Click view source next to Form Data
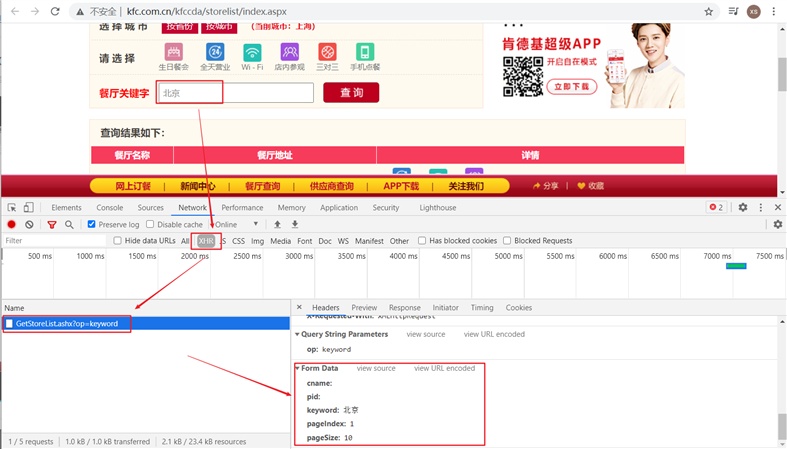 click(376, 368)
